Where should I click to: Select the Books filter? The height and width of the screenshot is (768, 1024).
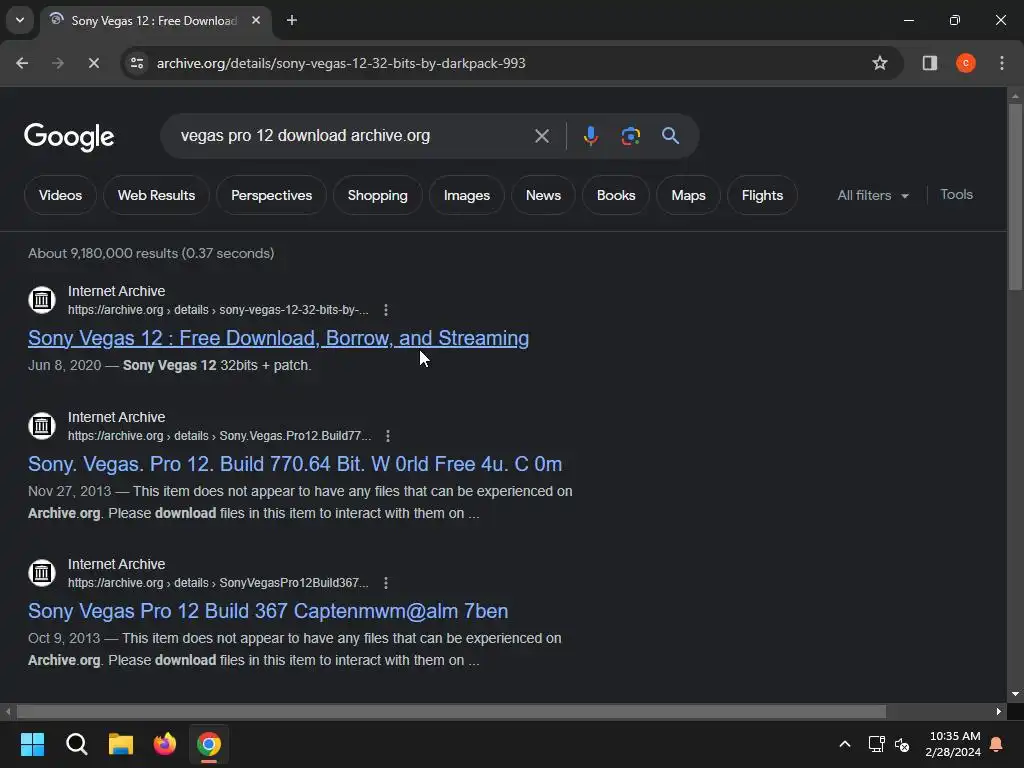click(616, 195)
